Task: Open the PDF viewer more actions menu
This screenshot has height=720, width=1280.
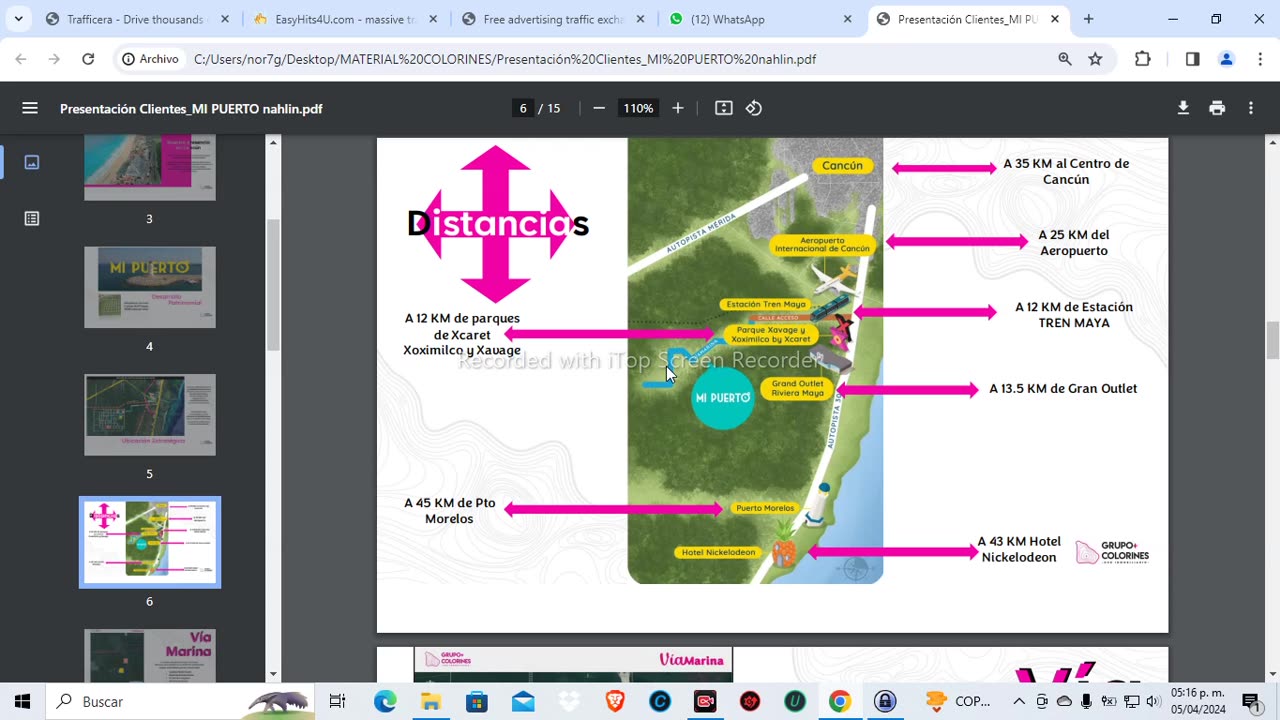Action: coord(1251,108)
